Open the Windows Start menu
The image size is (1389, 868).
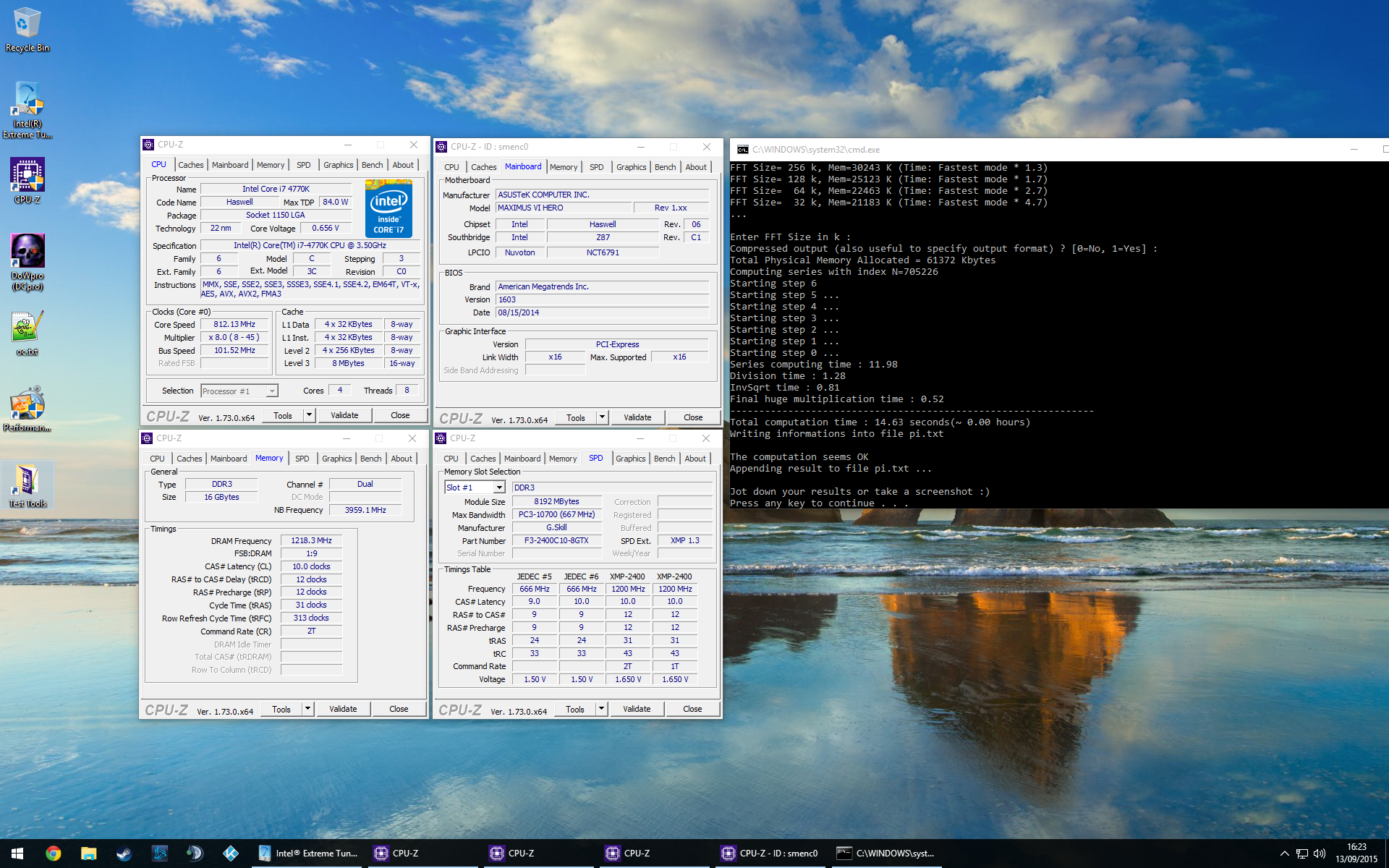pyautogui.click(x=17, y=854)
